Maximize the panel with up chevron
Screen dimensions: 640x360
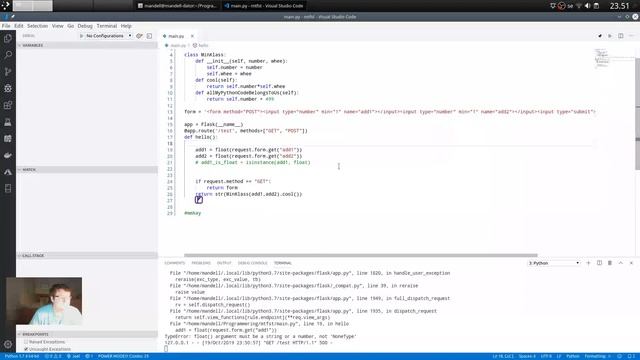click(x=620, y=263)
